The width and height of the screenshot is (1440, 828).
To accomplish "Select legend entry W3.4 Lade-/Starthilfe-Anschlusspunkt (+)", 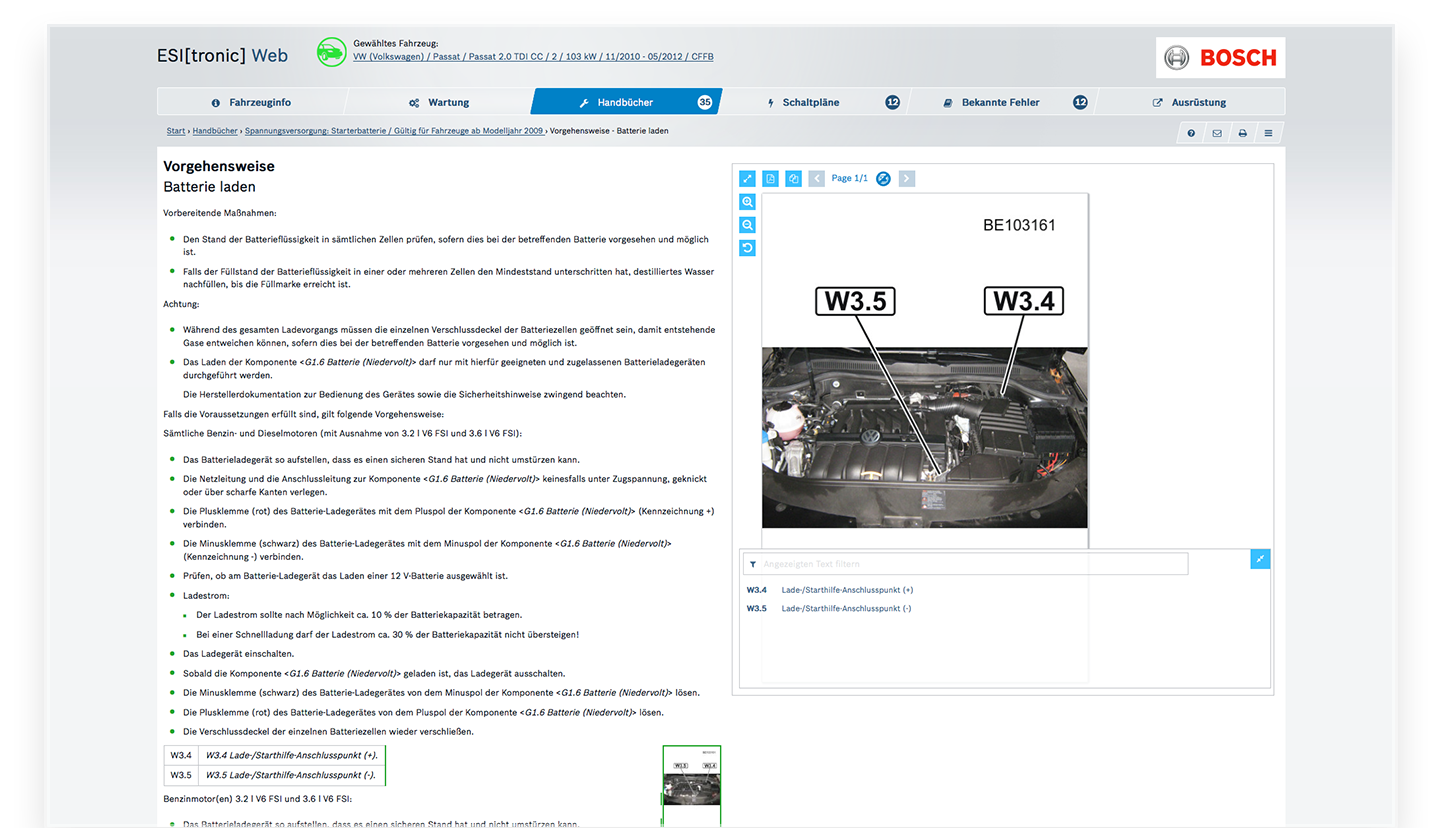I will tap(830, 590).
